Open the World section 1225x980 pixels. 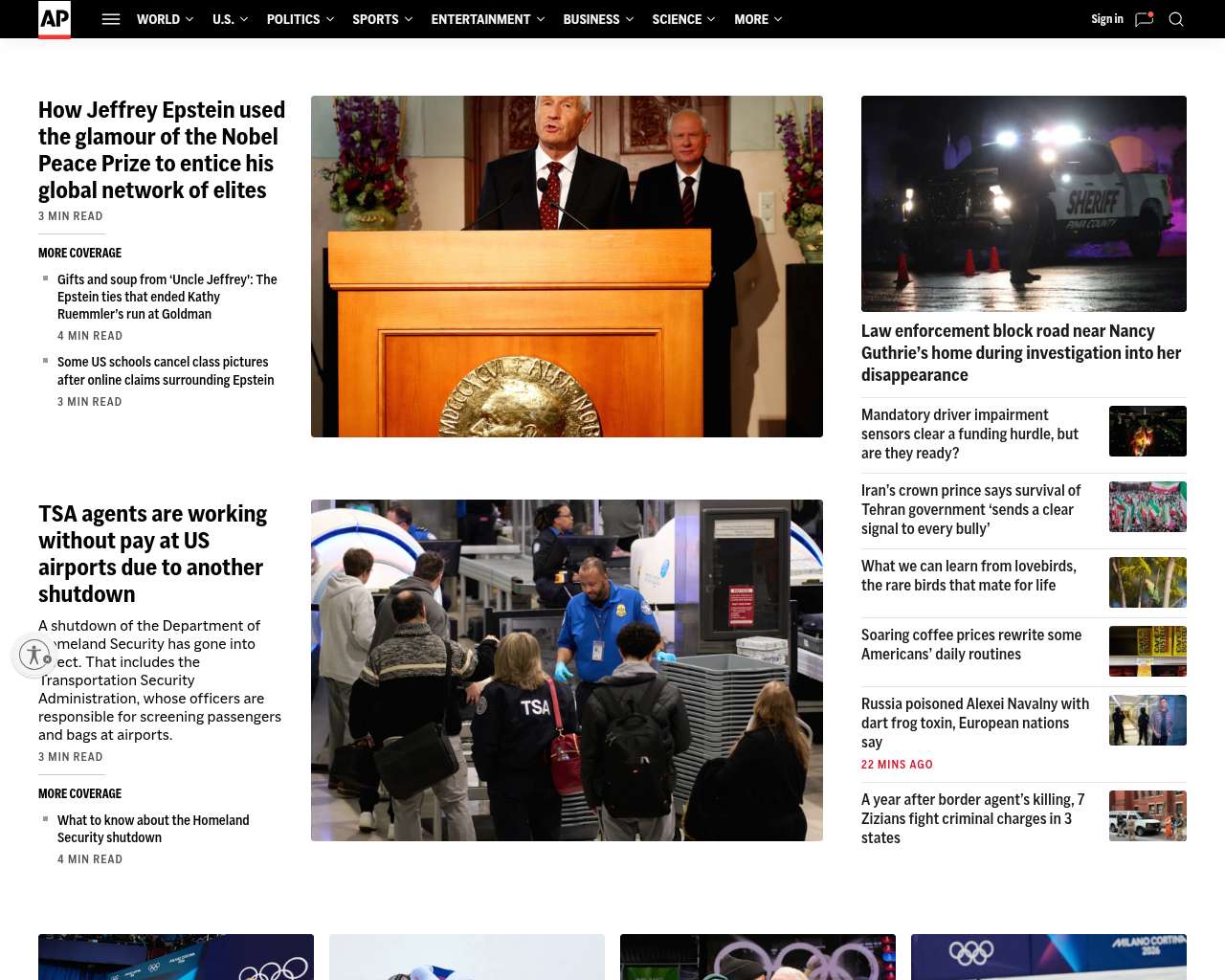[x=158, y=19]
